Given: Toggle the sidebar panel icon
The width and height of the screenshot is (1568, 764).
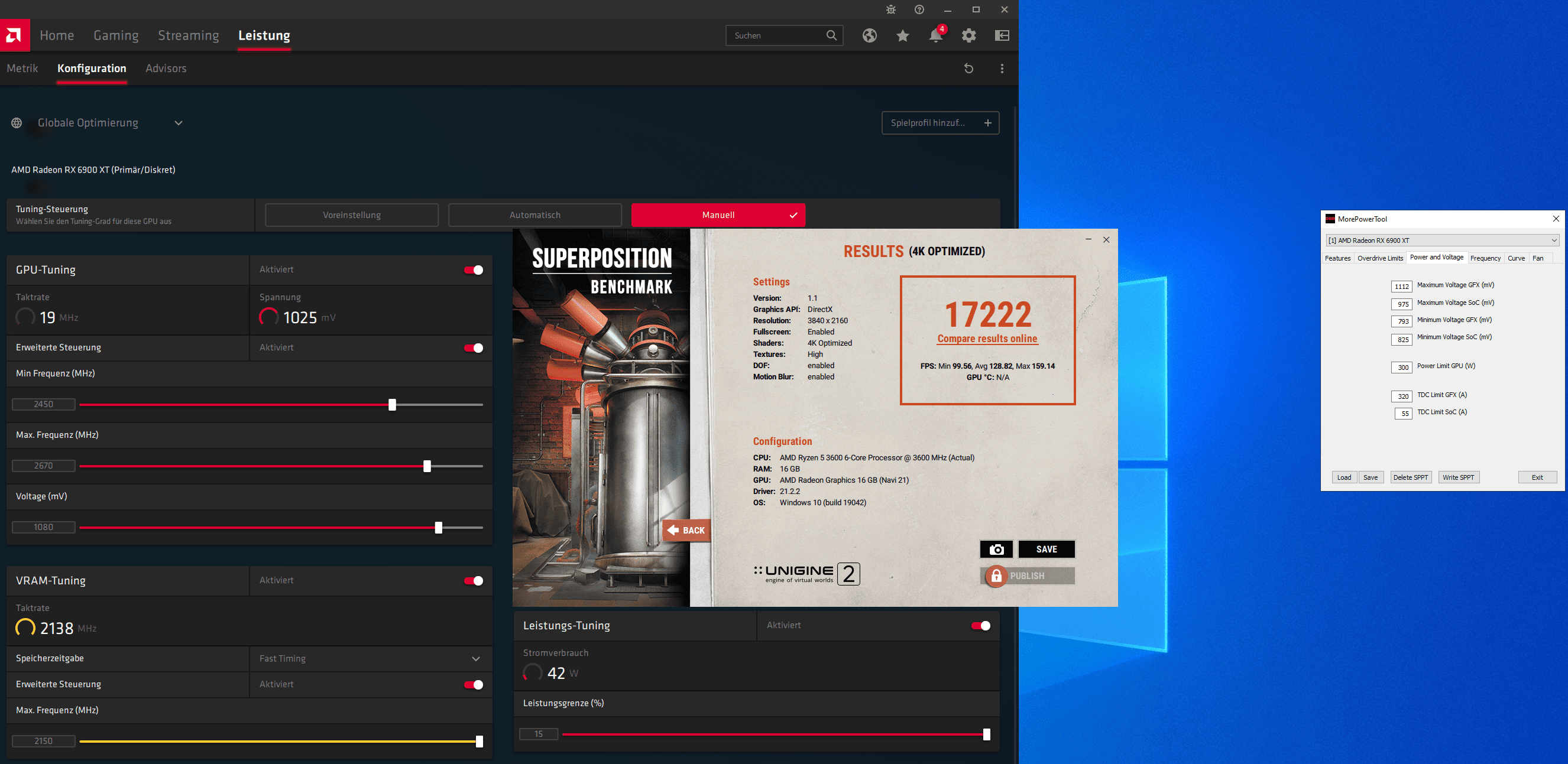Looking at the screenshot, I should pyautogui.click(x=1002, y=35).
